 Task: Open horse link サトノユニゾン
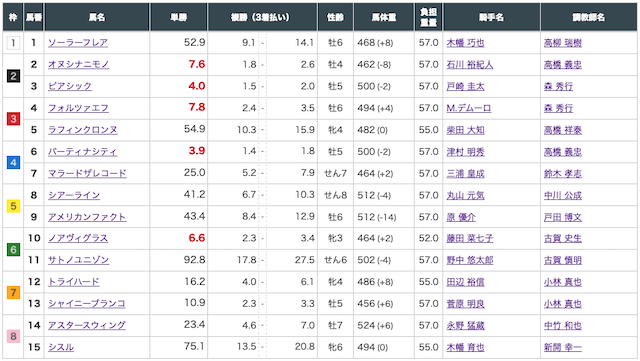click(x=78, y=260)
